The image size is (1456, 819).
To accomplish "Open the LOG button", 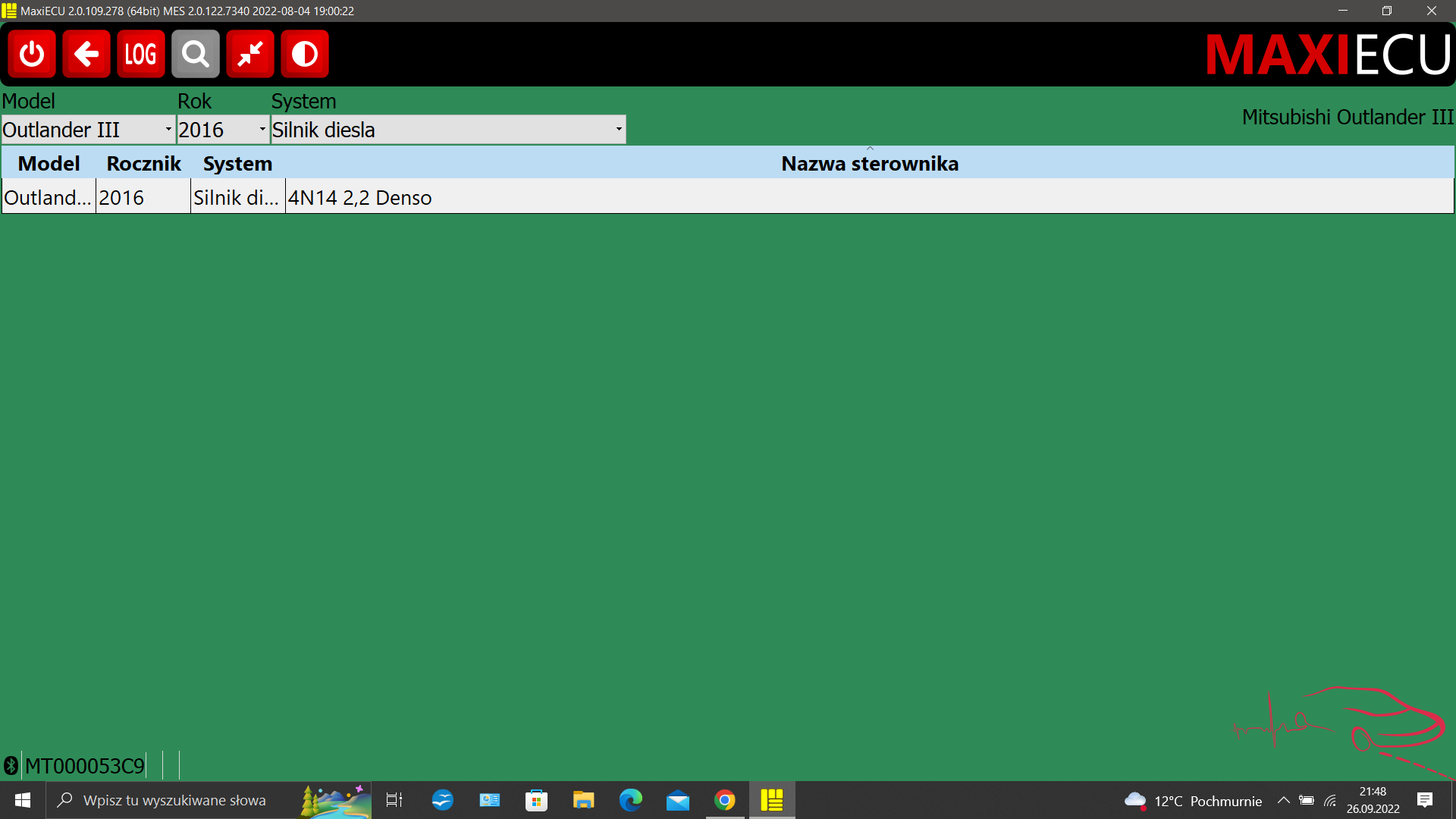I will tap(141, 54).
